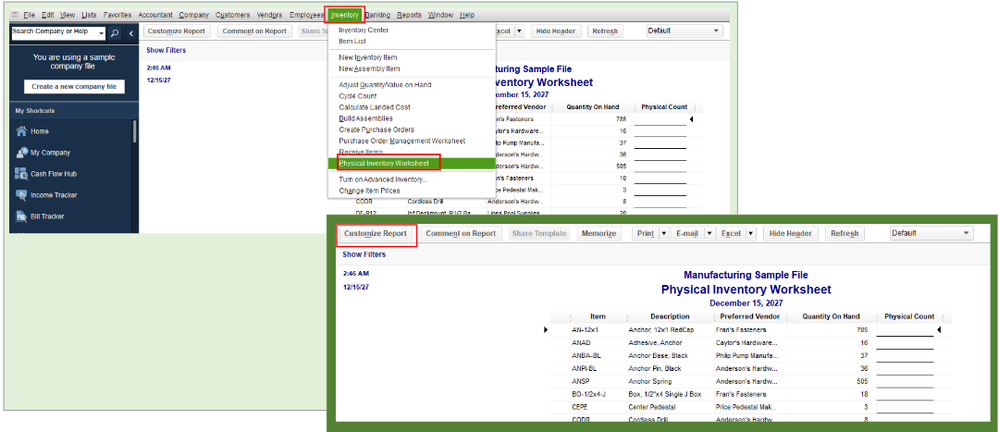
Task: Collapse the left shortcuts sidebar arrow
Action: point(130,32)
